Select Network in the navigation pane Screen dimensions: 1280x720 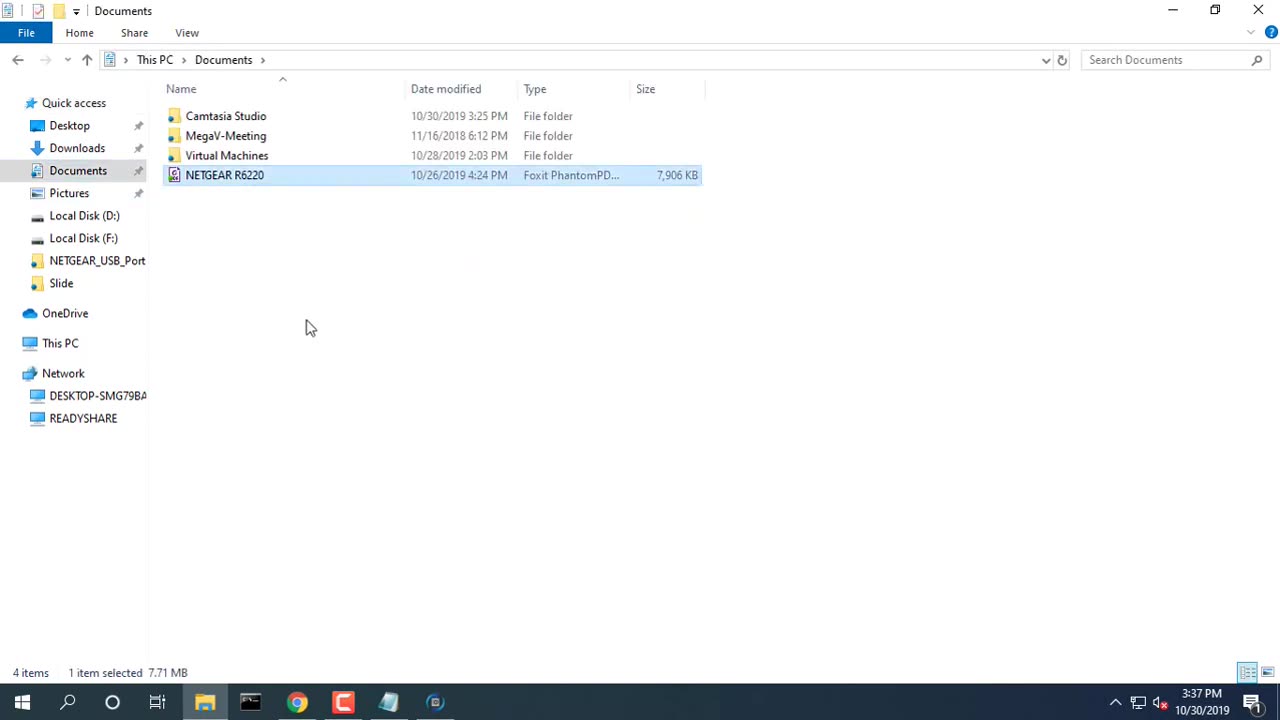tap(63, 373)
